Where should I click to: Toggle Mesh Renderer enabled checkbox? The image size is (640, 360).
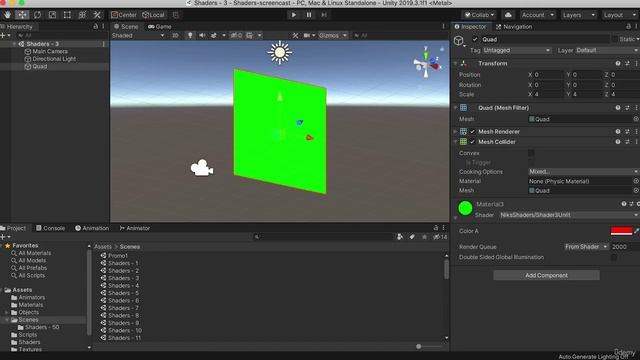coord(472,131)
